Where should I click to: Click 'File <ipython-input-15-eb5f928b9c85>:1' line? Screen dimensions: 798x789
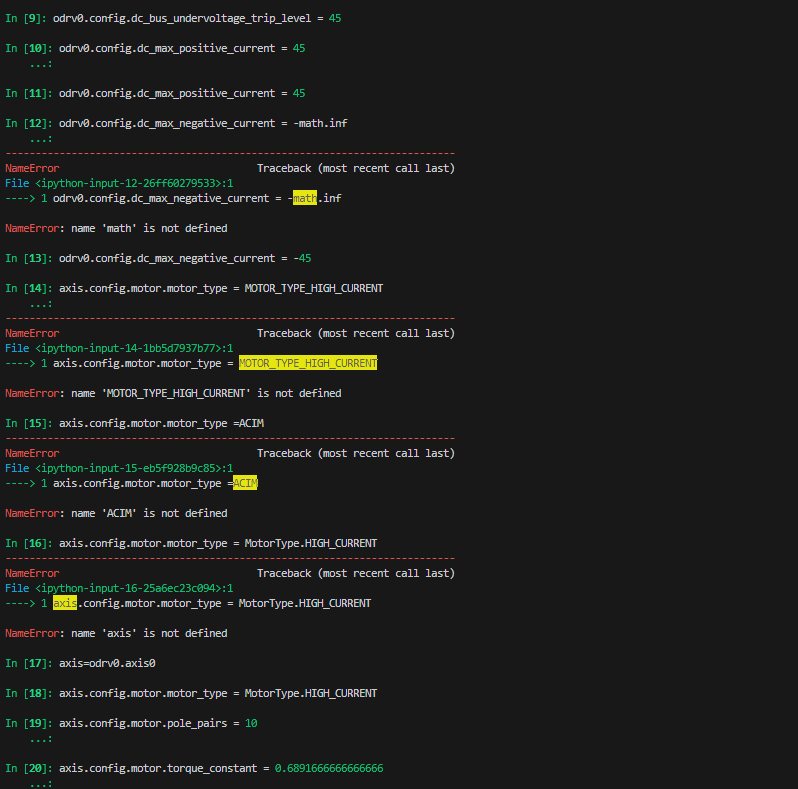click(119, 468)
